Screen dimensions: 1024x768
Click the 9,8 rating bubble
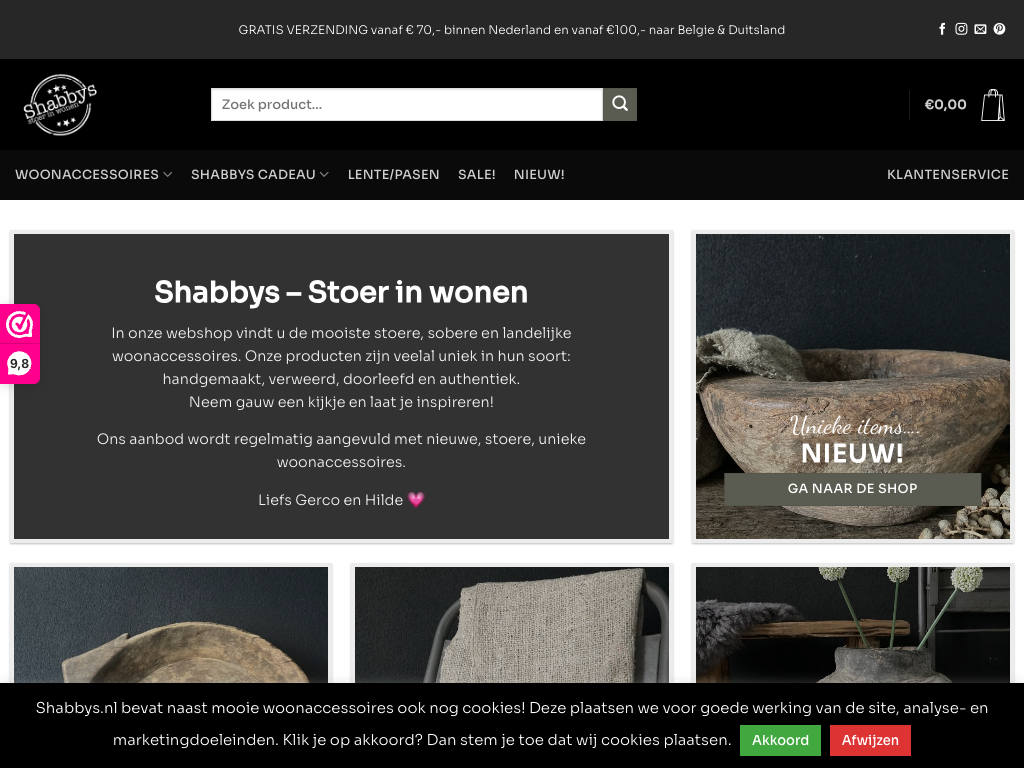pos(20,364)
